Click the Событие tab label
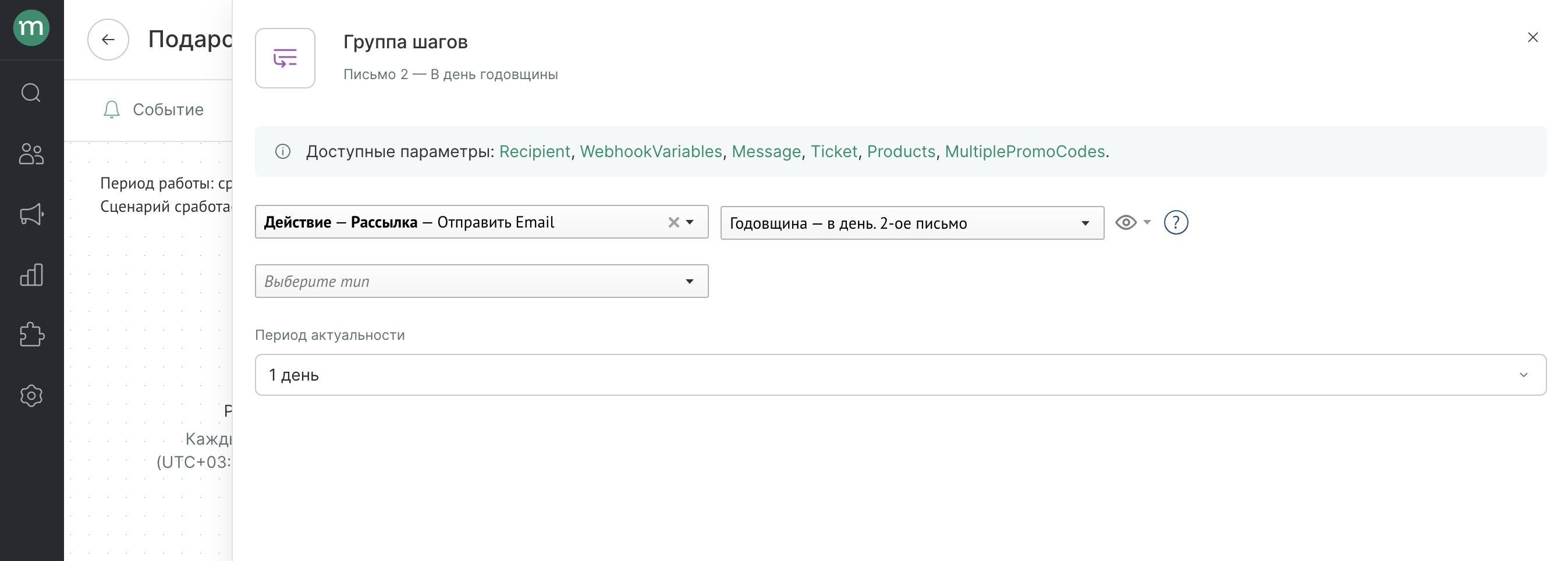The image size is (1568, 561). point(168,109)
